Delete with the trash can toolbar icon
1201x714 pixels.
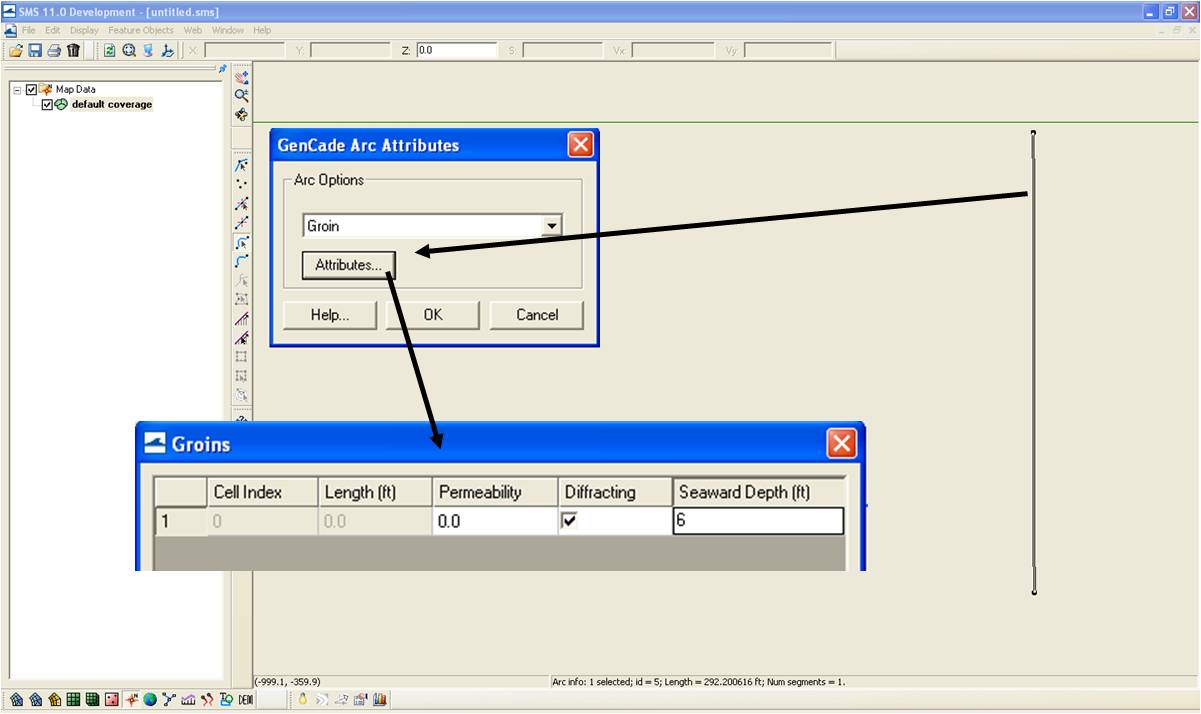tap(73, 50)
